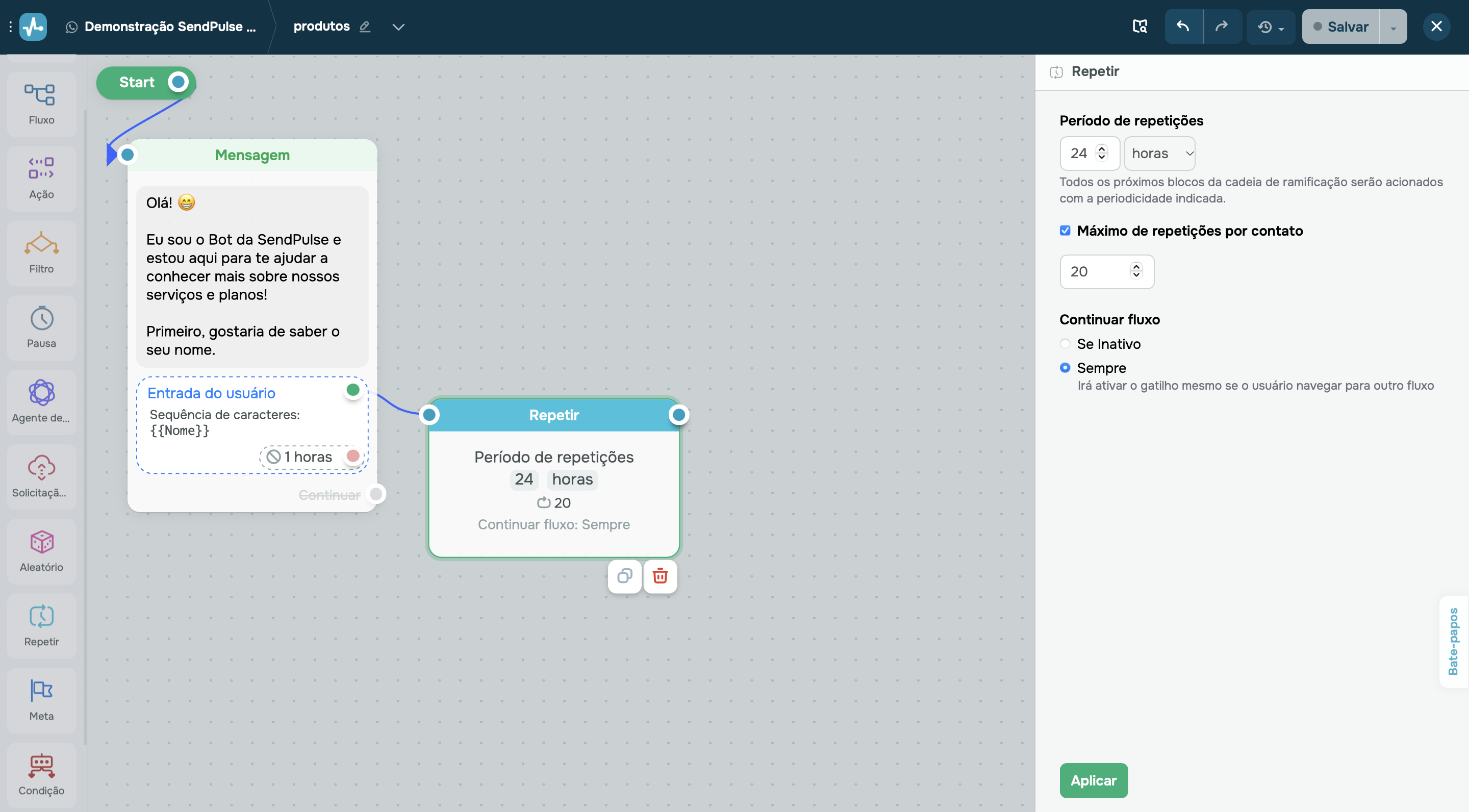Click the Repetir block input connector

coord(429,415)
